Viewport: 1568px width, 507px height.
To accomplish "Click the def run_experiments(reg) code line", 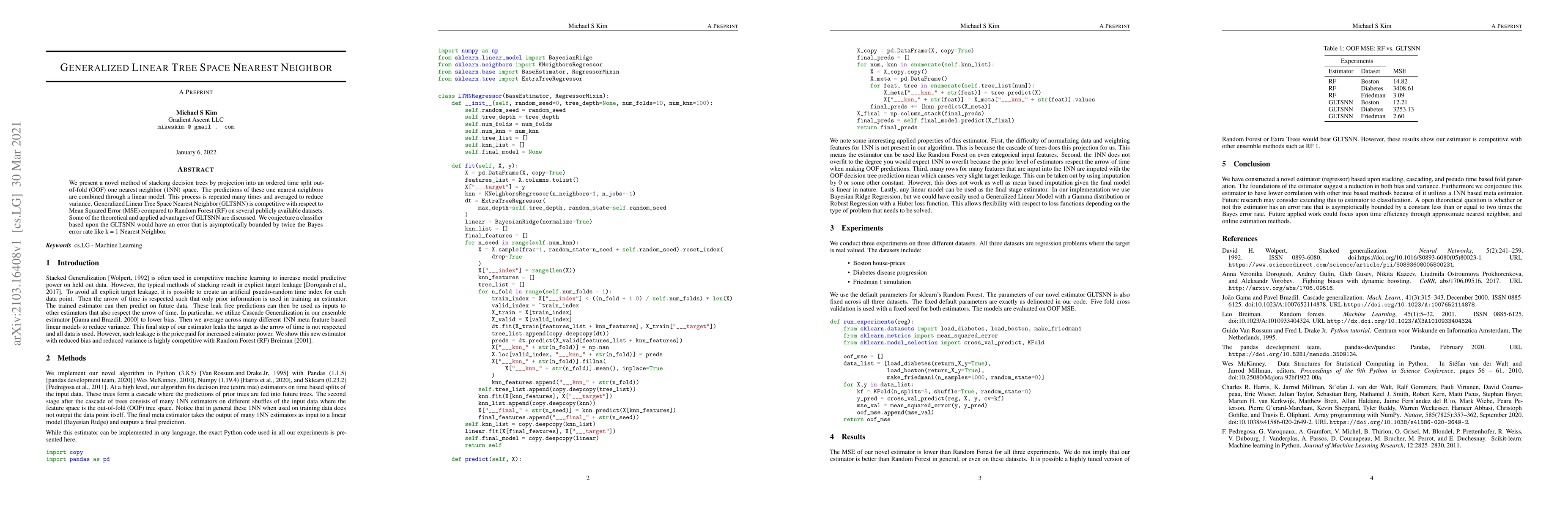I will tap(872, 322).
